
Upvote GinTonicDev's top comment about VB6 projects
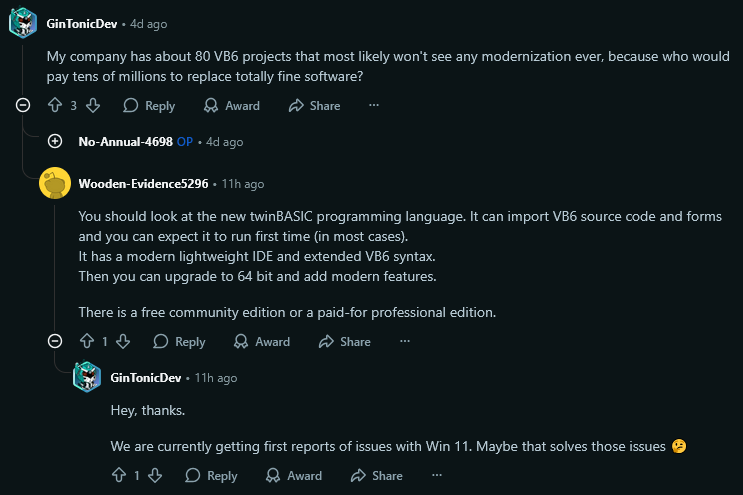pyautogui.click(x=55, y=105)
